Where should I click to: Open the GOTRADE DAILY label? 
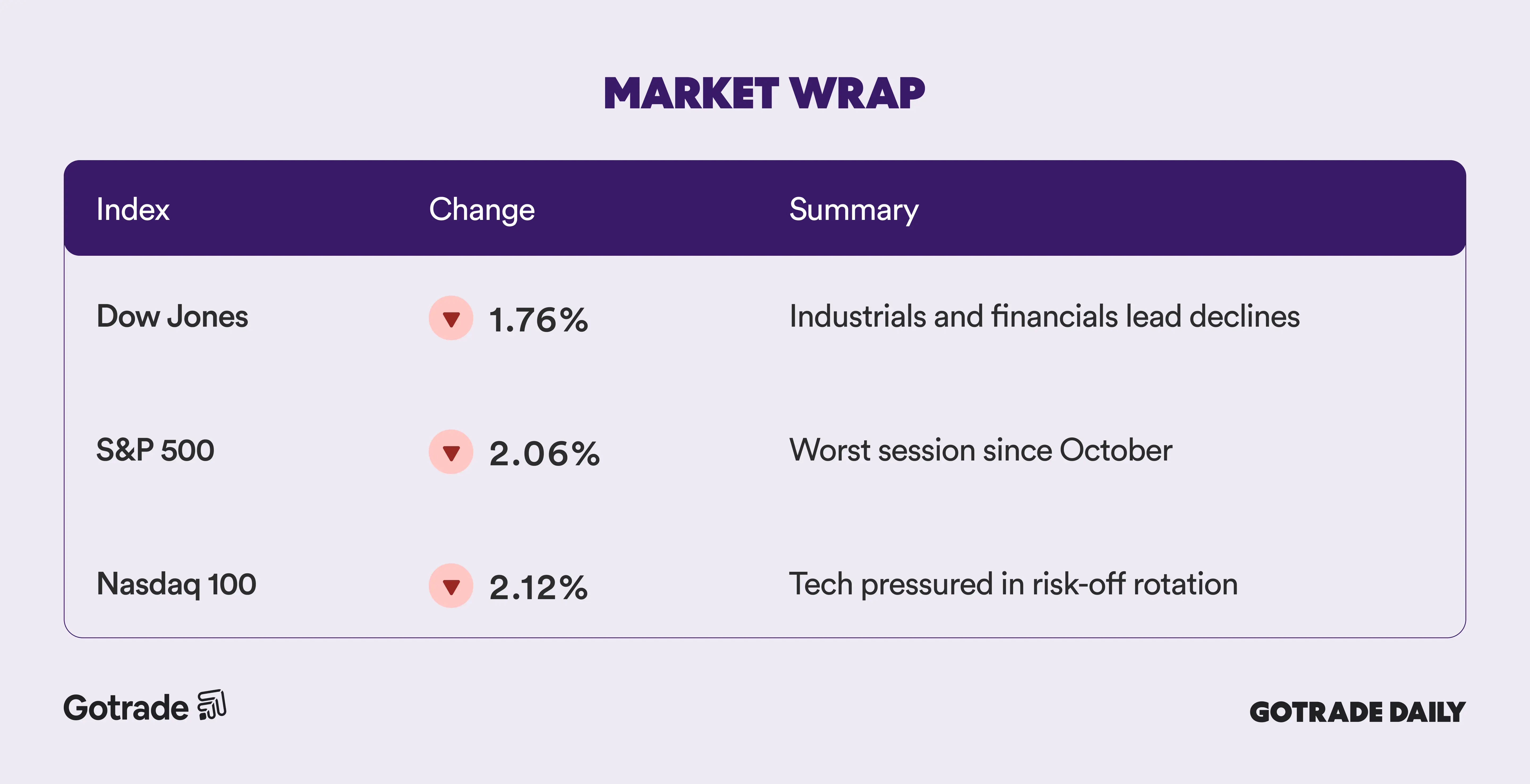[1357, 712]
